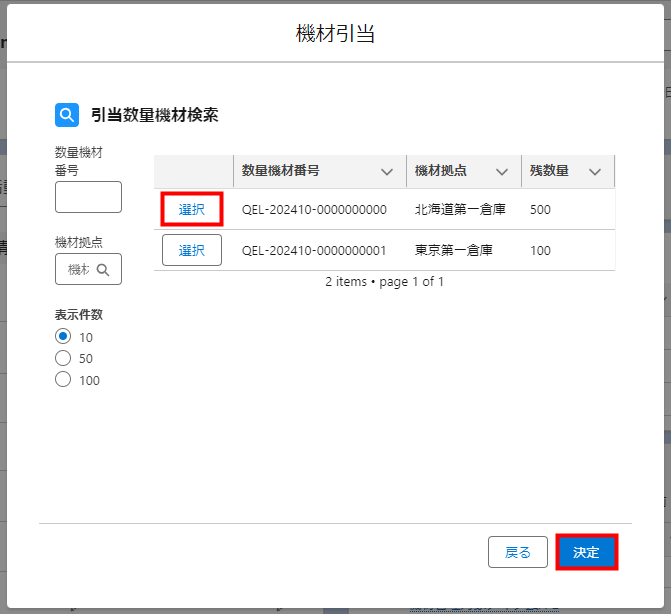This screenshot has width=671, height=614.
Task: Click into the 機材拠点 lookup field
Action: (x=78, y=269)
